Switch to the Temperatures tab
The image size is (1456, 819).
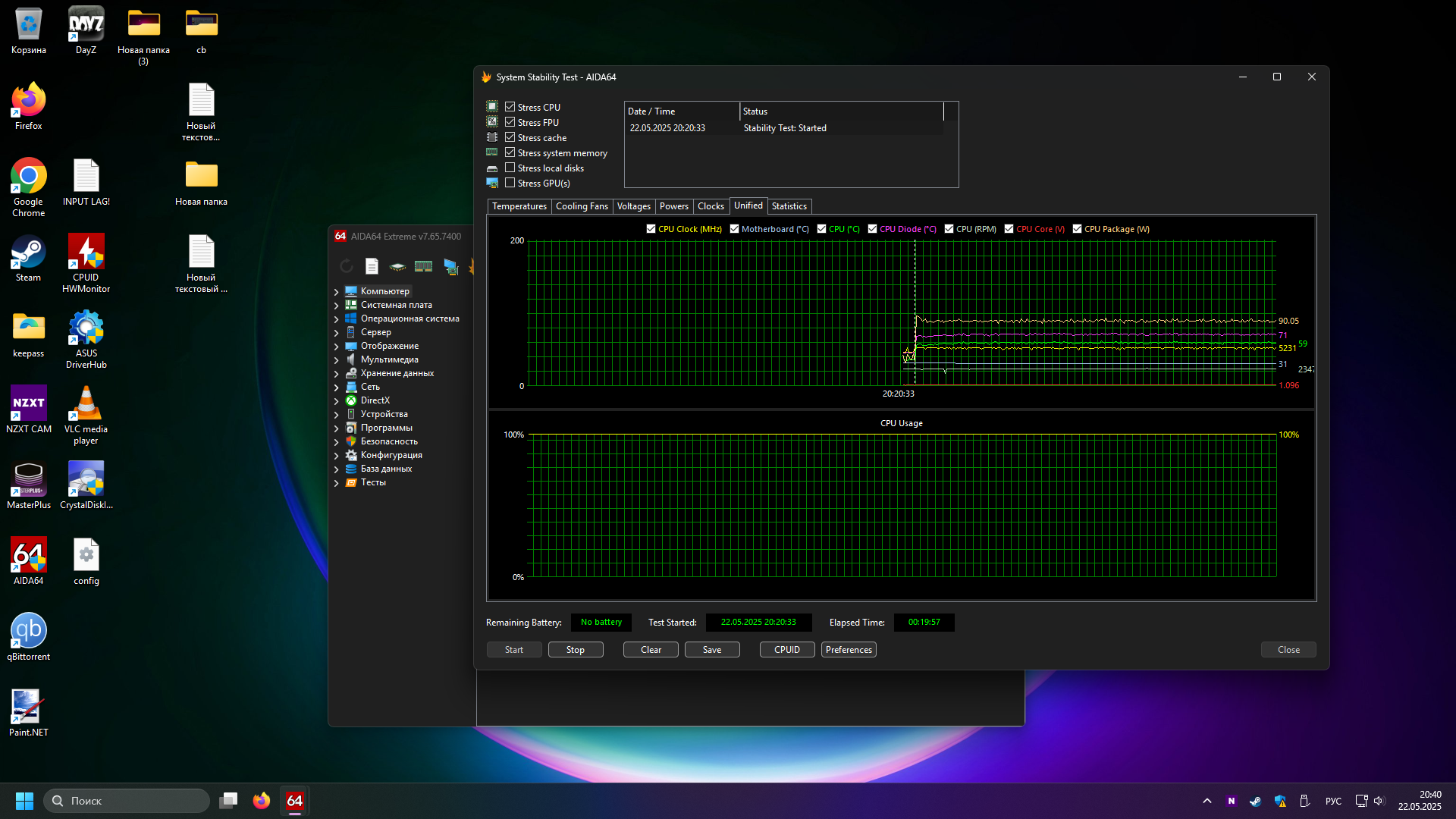pyautogui.click(x=519, y=206)
